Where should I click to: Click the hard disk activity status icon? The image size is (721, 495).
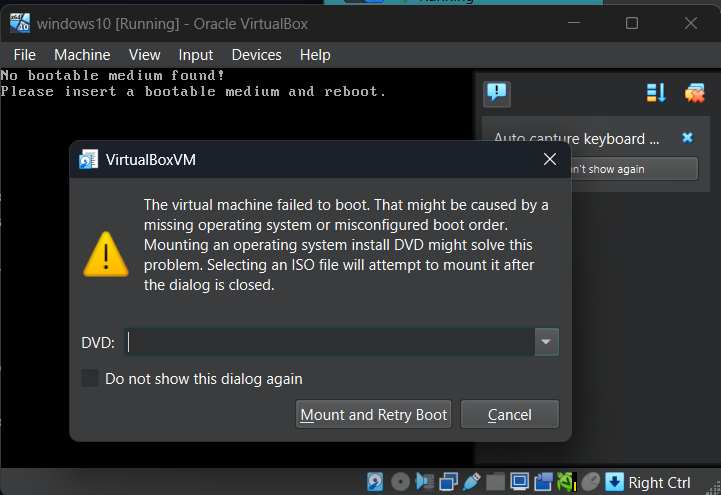tap(375, 482)
